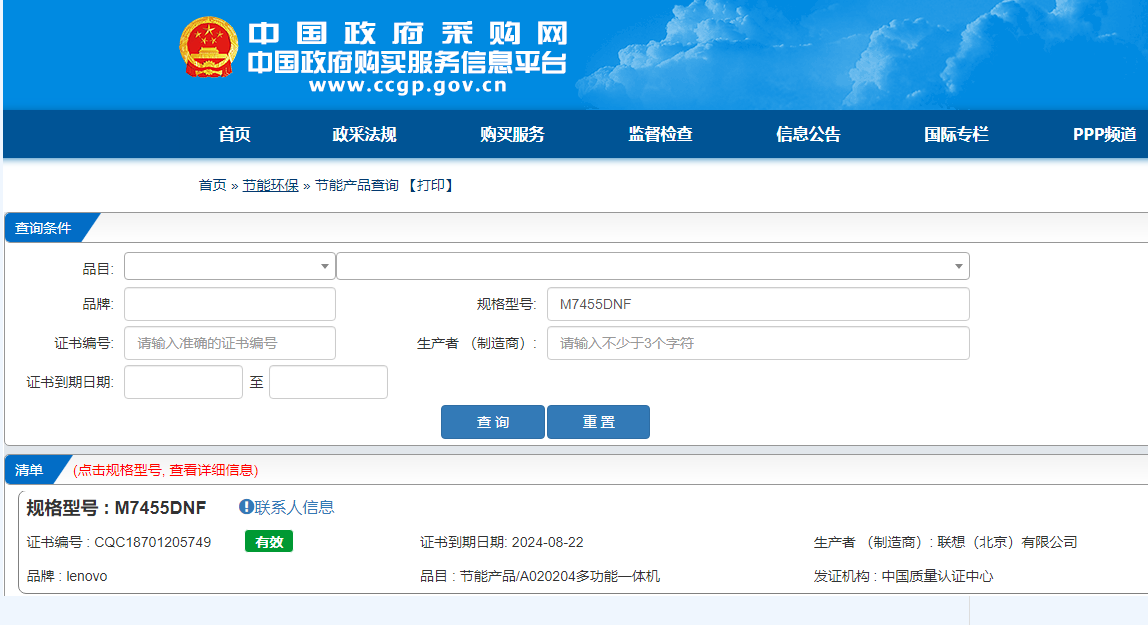Click the 节能环保 breadcrumb link
The image size is (1148, 625).
pyautogui.click(x=270, y=185)
